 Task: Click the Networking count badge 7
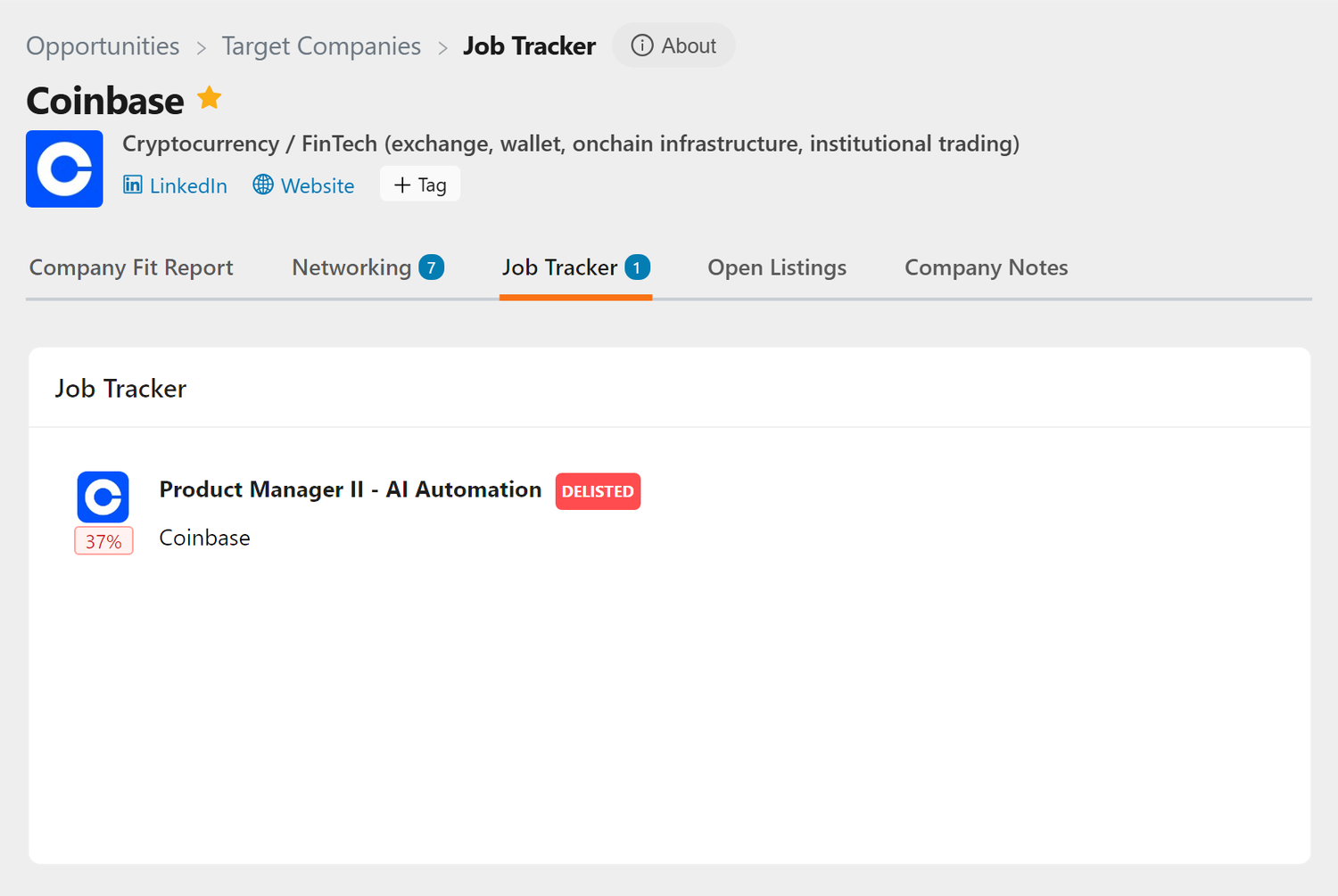pyautogui.click(x=432, y=267)
